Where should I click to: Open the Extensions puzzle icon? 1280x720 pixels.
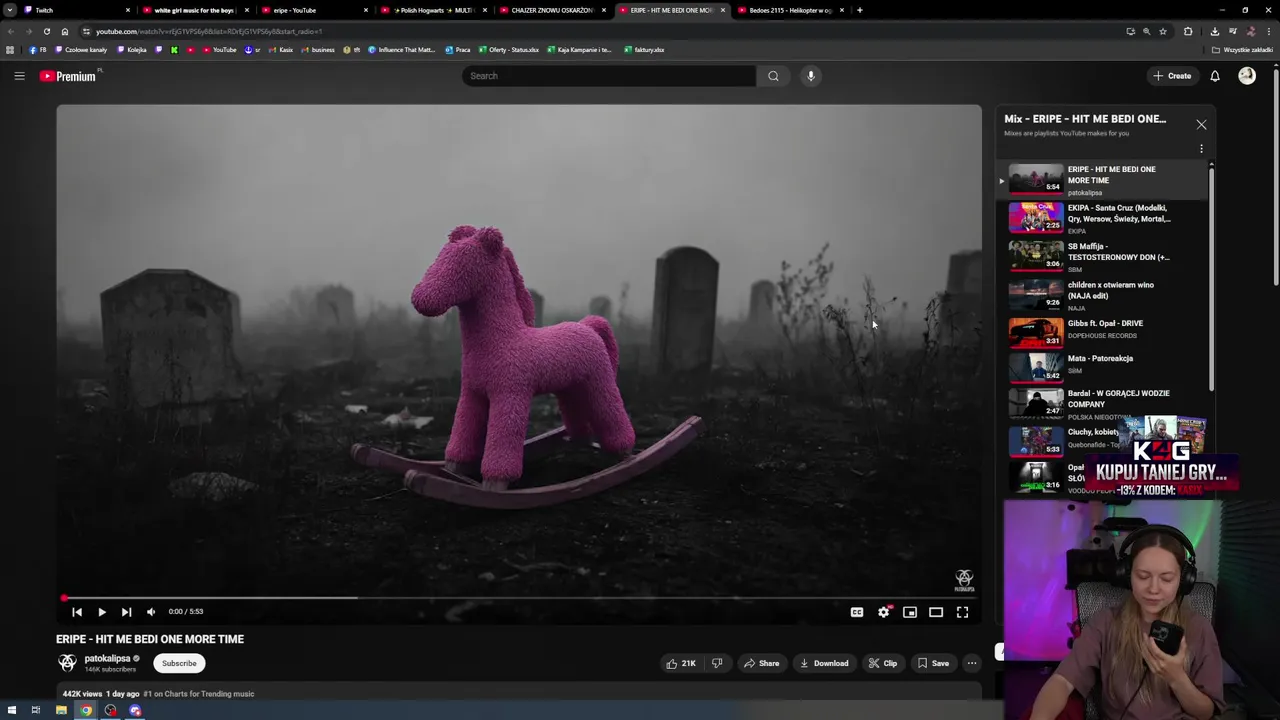[1188, 31]
